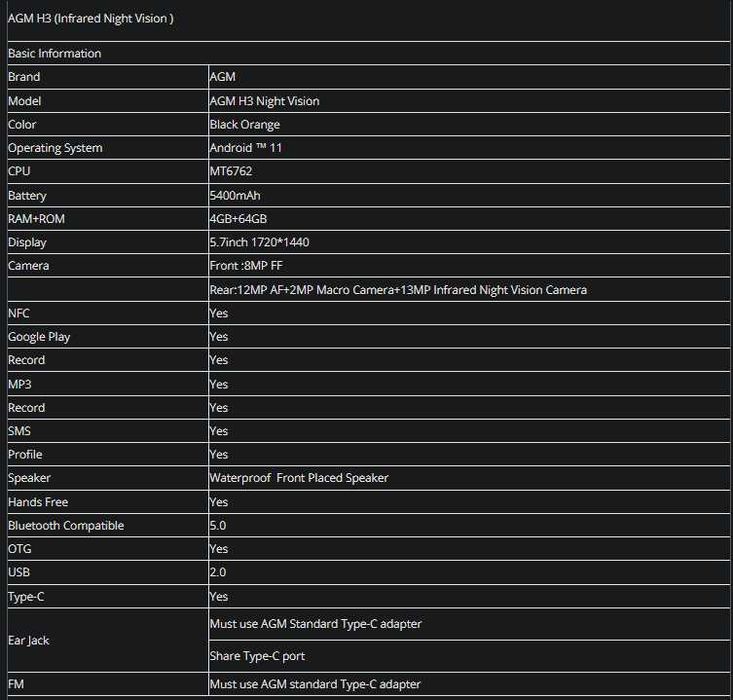Click the 5400mAh battery value
This screenshot has width=733, height=700.
click(235, 196)
